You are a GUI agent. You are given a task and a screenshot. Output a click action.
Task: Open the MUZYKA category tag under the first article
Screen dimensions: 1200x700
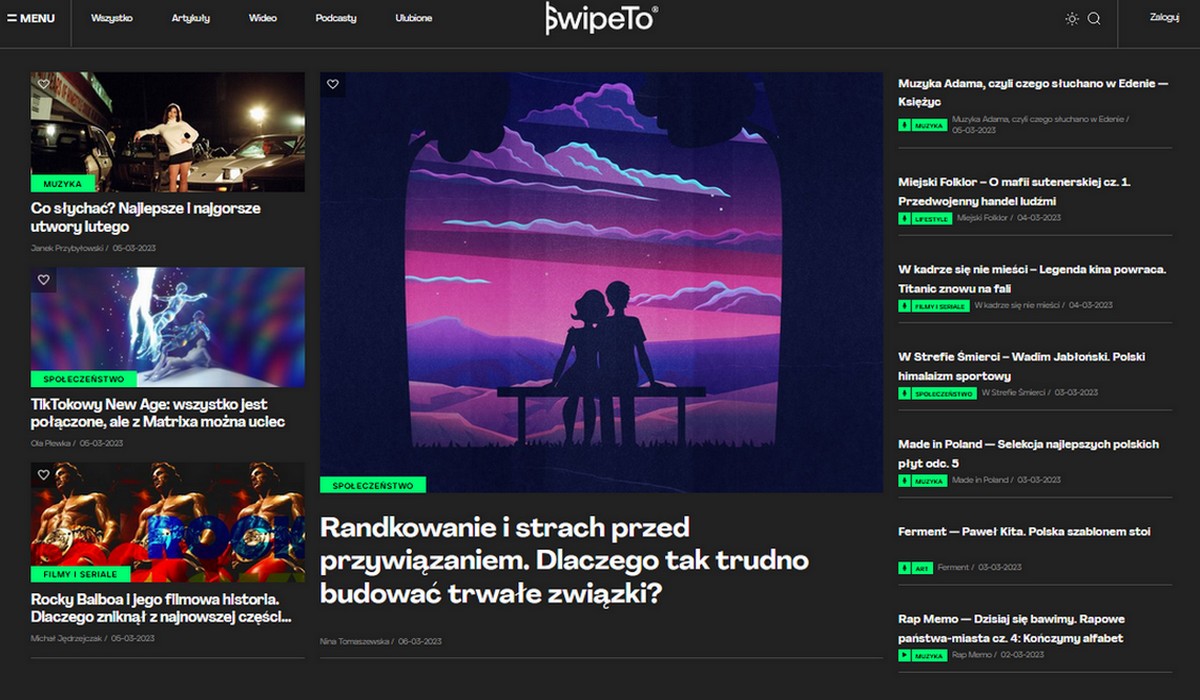(62, 183)
